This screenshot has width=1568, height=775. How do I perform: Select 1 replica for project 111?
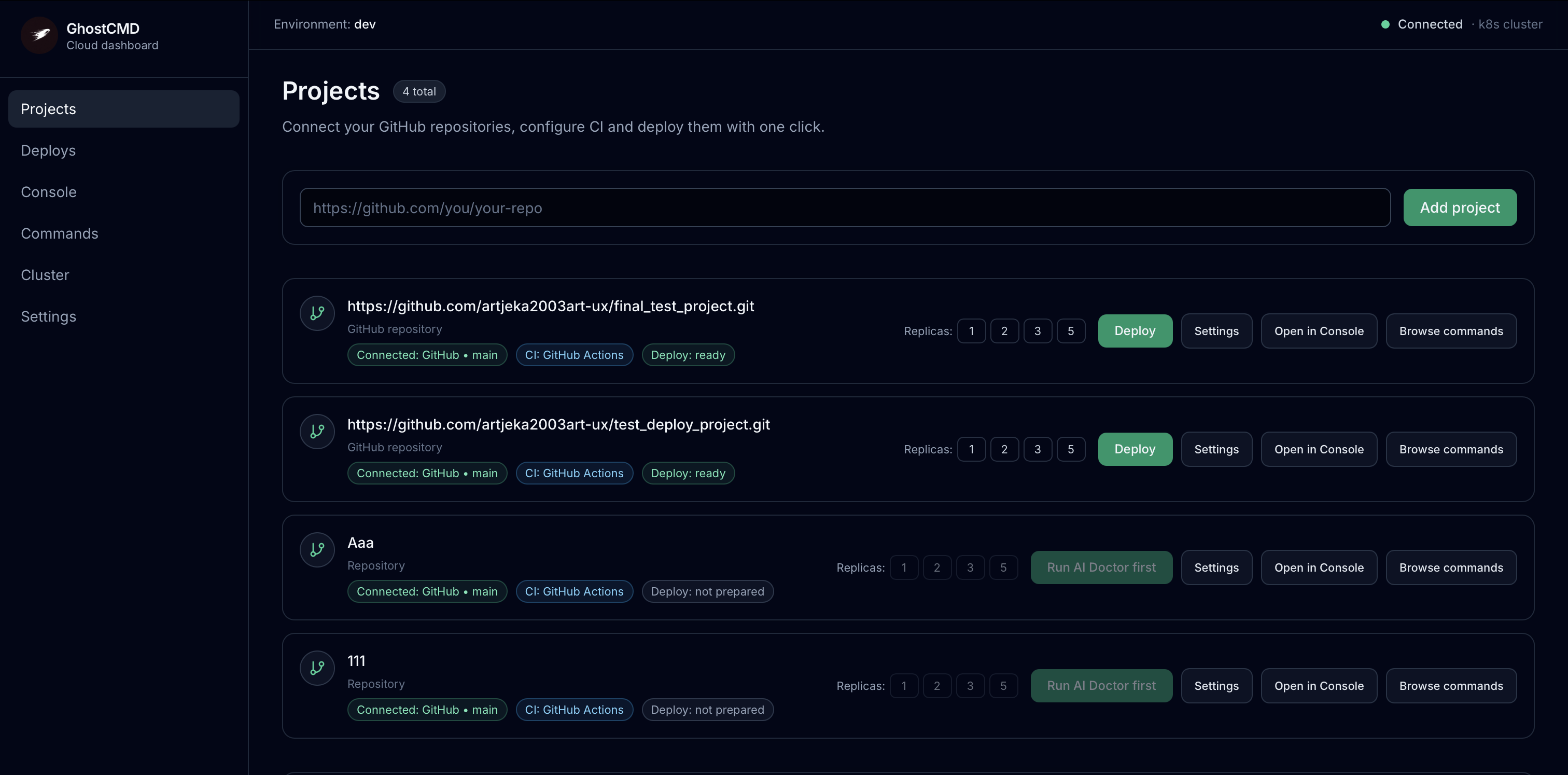click(904, 685)
